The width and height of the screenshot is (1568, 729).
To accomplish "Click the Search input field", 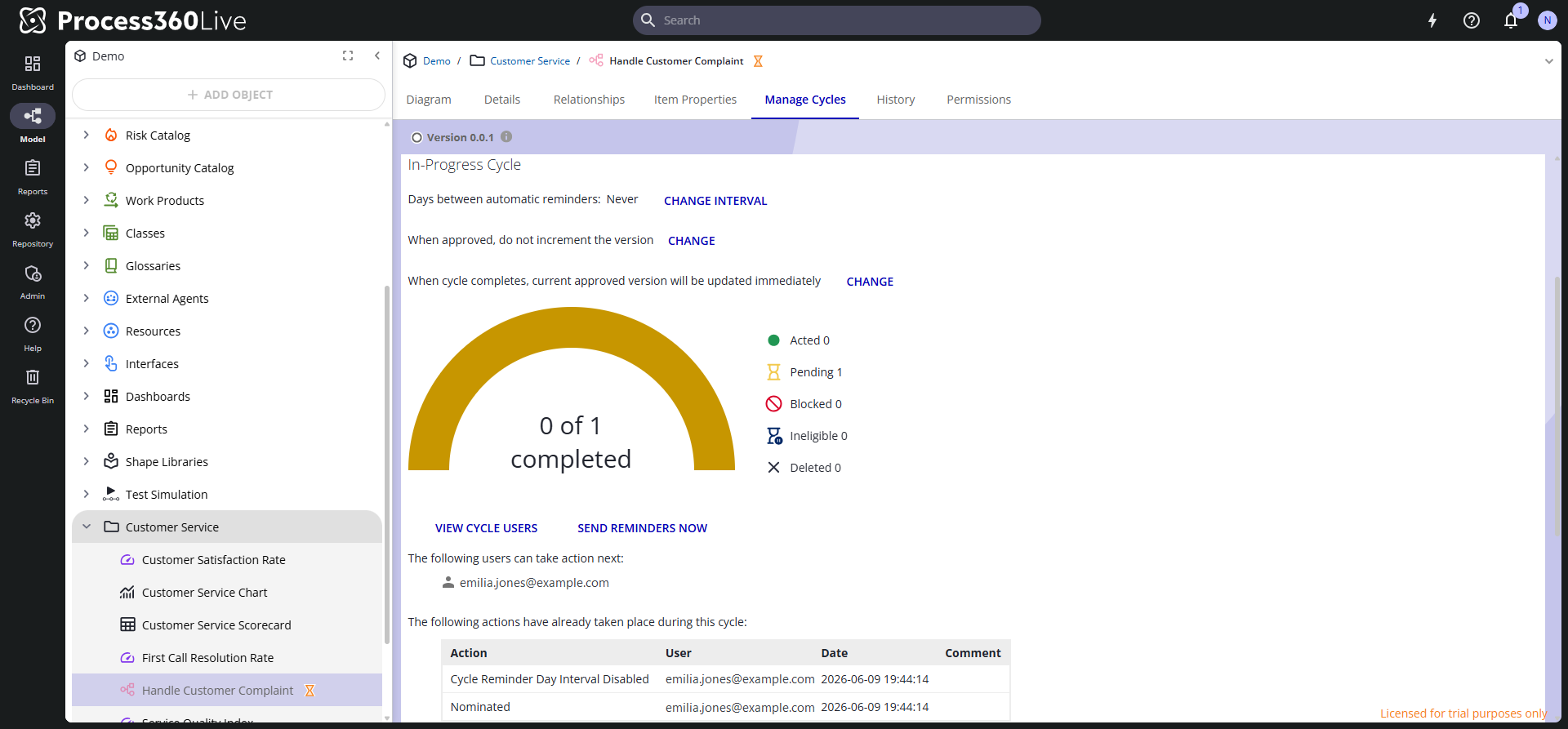I will 836,20.
